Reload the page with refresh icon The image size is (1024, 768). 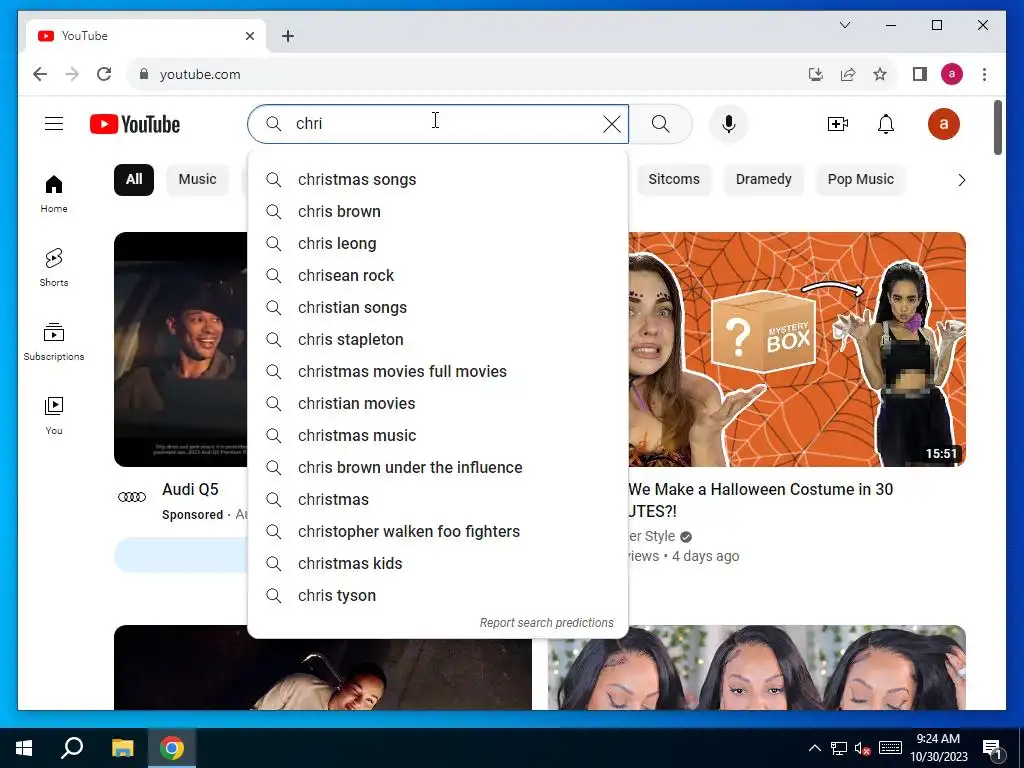tap(104, 74)
